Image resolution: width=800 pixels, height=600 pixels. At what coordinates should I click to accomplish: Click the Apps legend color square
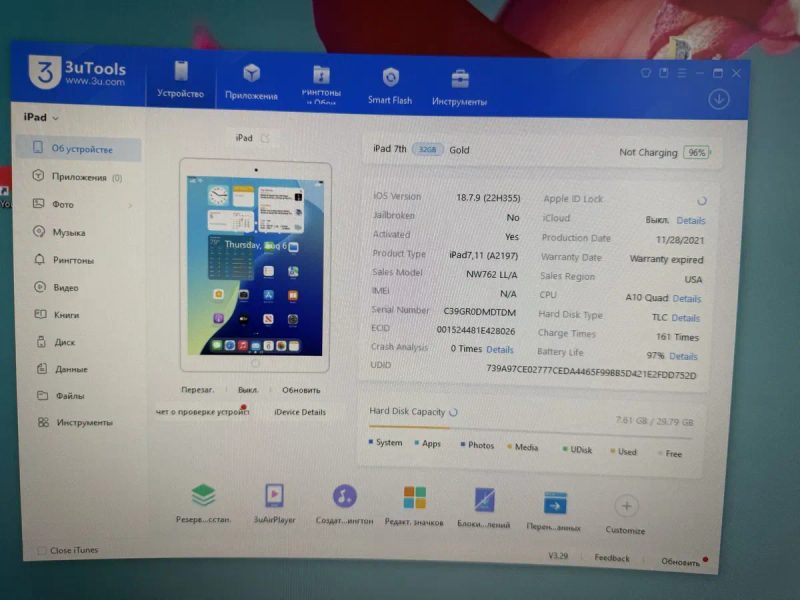click(417, 443)
